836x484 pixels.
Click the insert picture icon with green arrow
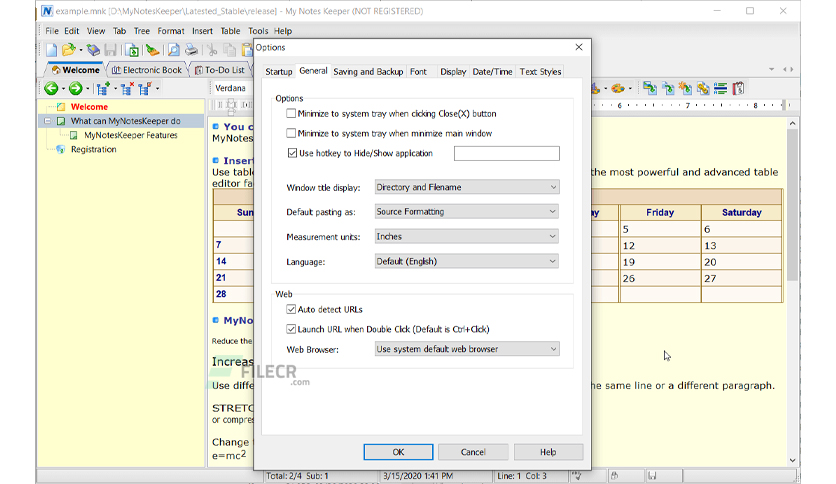click(x=649, y=88)
